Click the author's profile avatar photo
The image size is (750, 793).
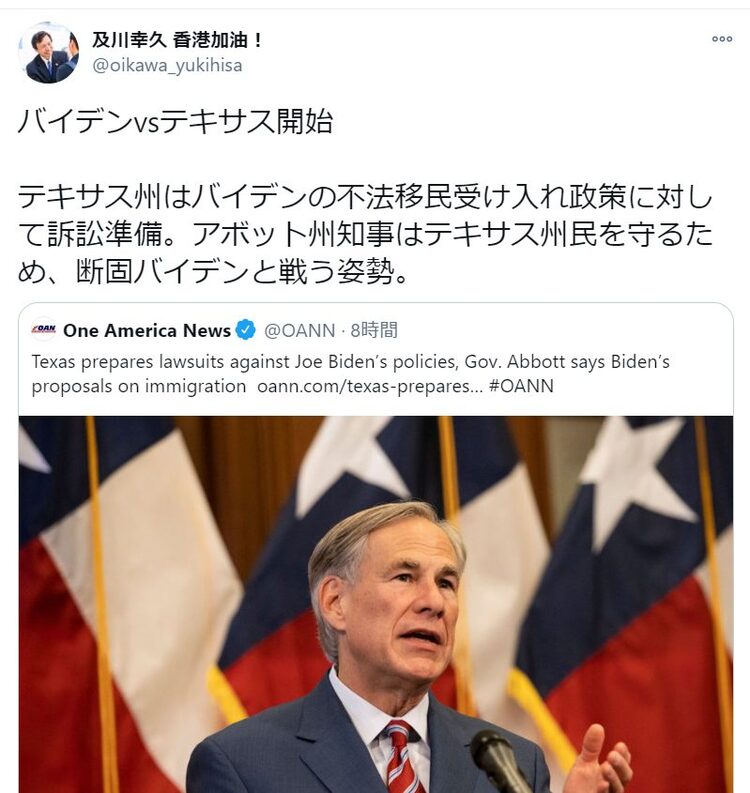click(49, 53)
